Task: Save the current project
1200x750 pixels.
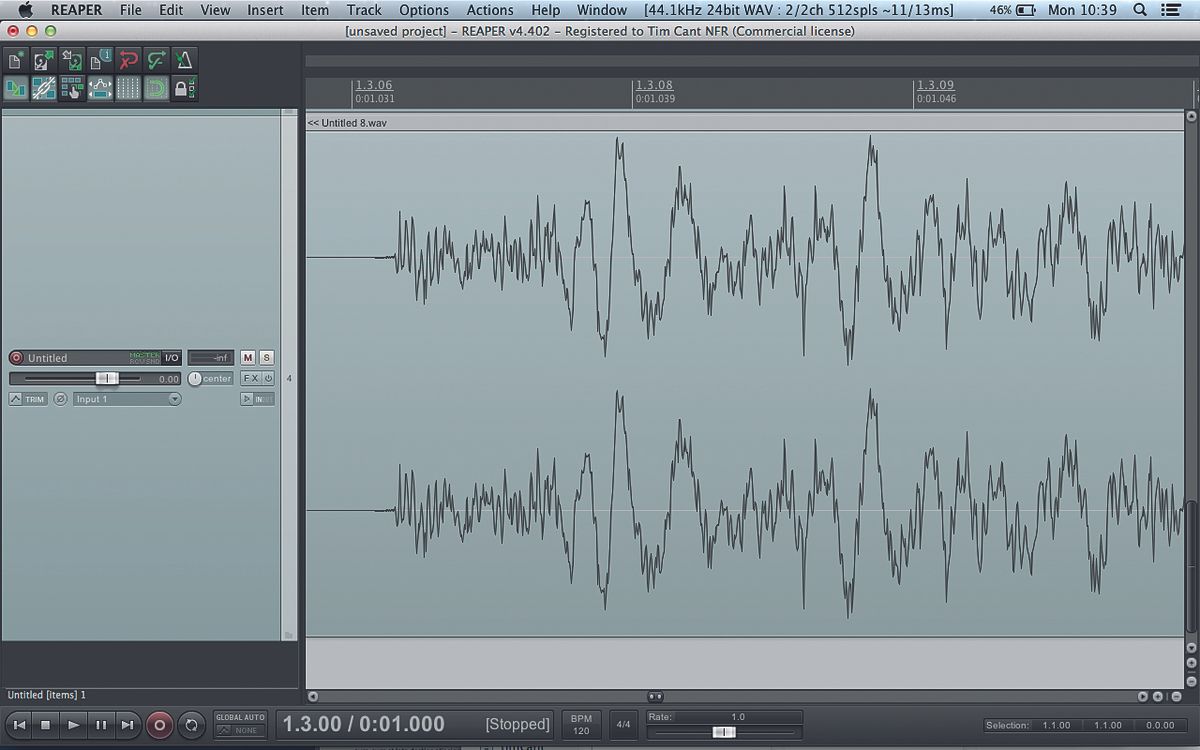Action: (x=70, y=60)
